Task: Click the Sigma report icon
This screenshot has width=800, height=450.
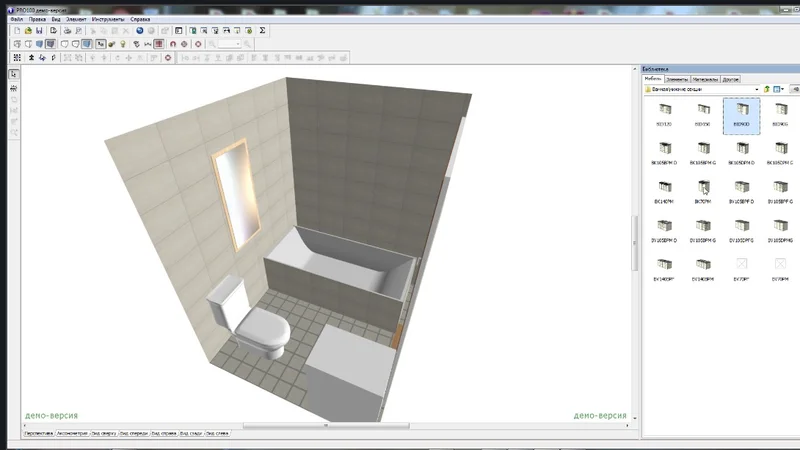Action: click(x=262, y=31)
